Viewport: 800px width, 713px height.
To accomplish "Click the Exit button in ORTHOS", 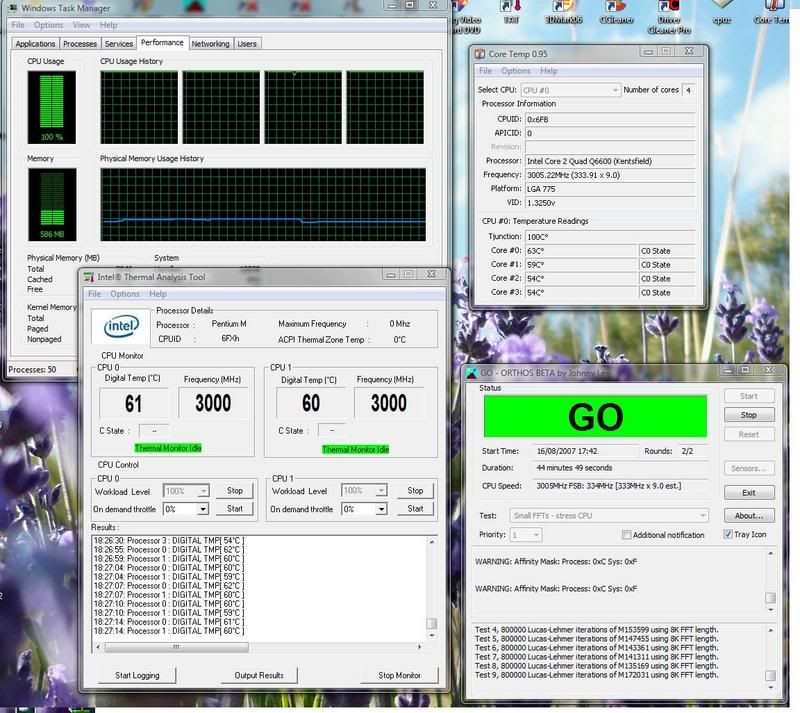I will [x=748, y=493].
